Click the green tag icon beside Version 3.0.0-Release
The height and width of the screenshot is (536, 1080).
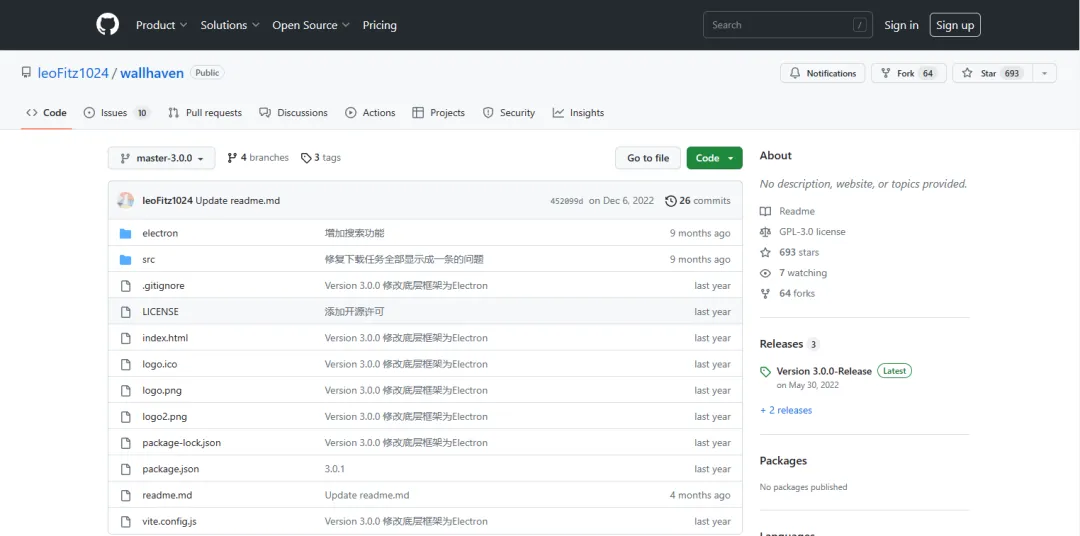(x=765, y=371)
